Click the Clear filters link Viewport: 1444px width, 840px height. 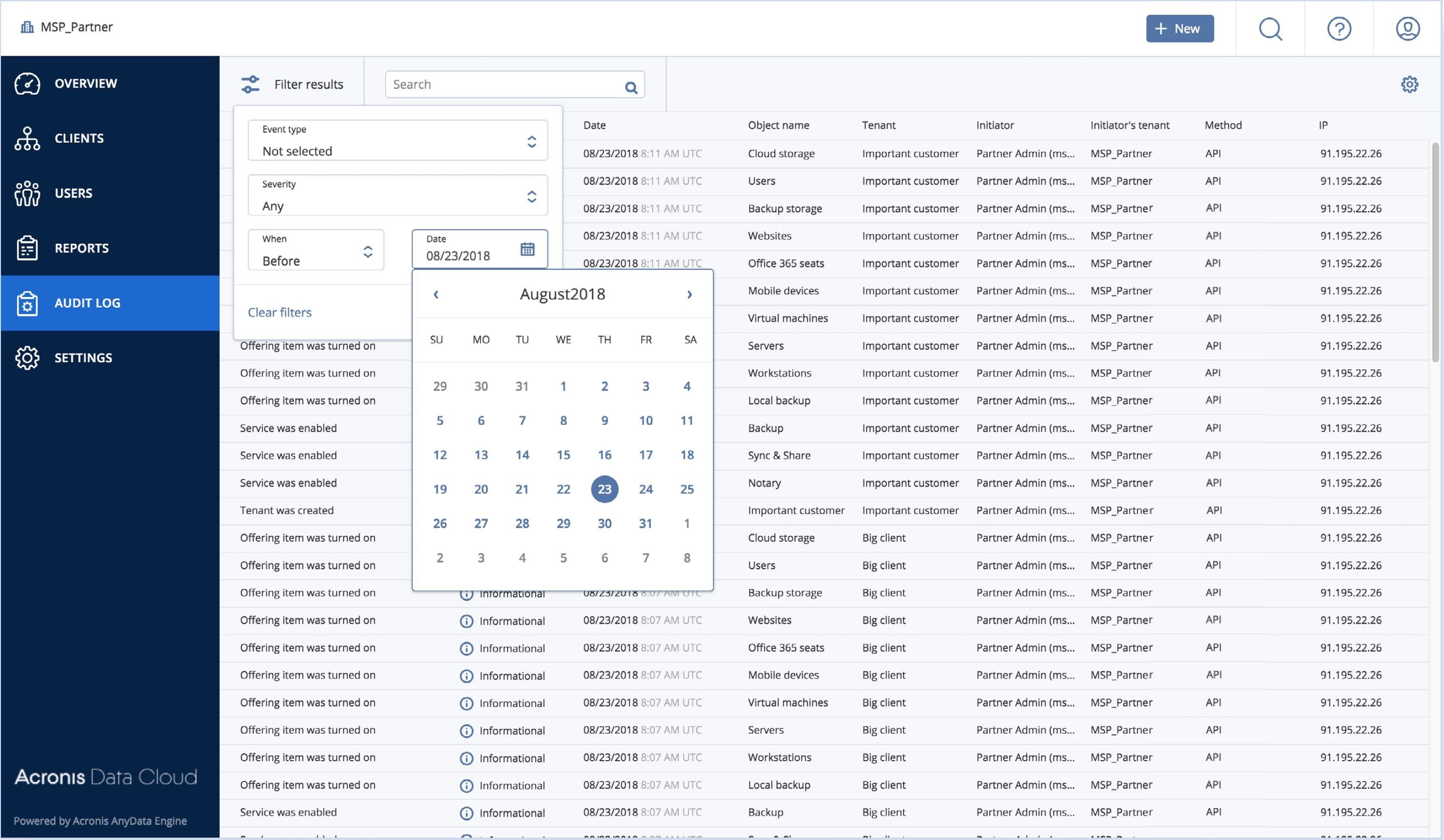tap(279, 313)
